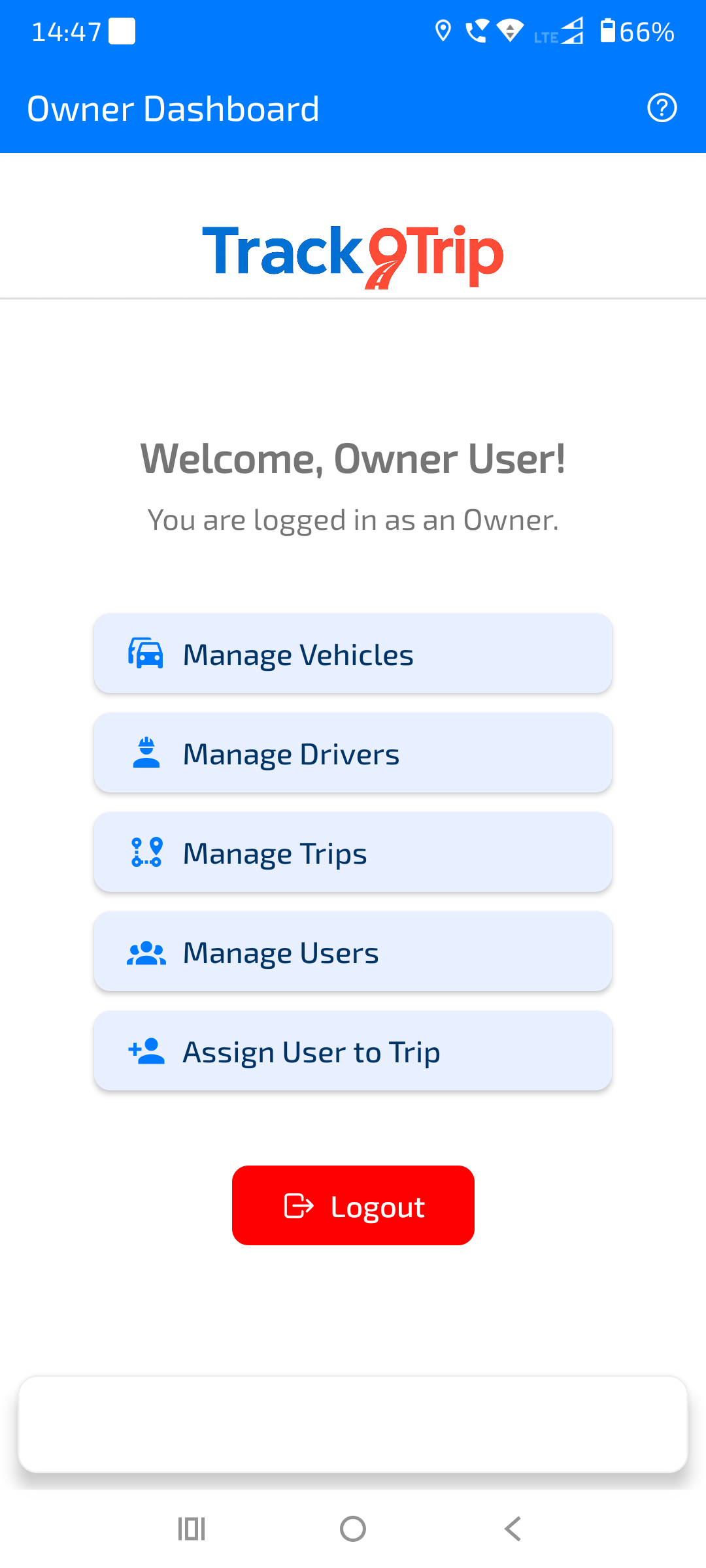Tap the exit arrow icon in Logout

[x=299, y=1206]
